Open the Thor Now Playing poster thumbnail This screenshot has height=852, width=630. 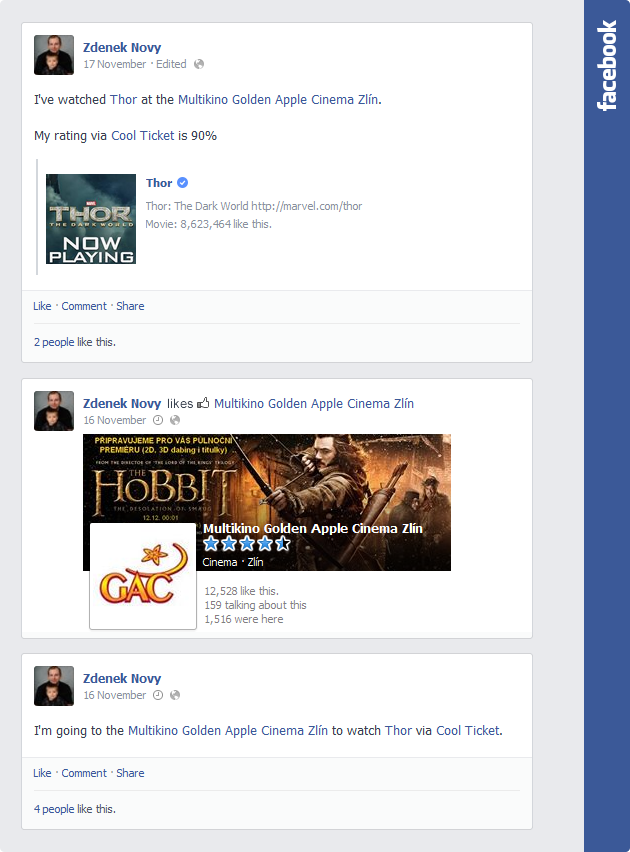91,219
